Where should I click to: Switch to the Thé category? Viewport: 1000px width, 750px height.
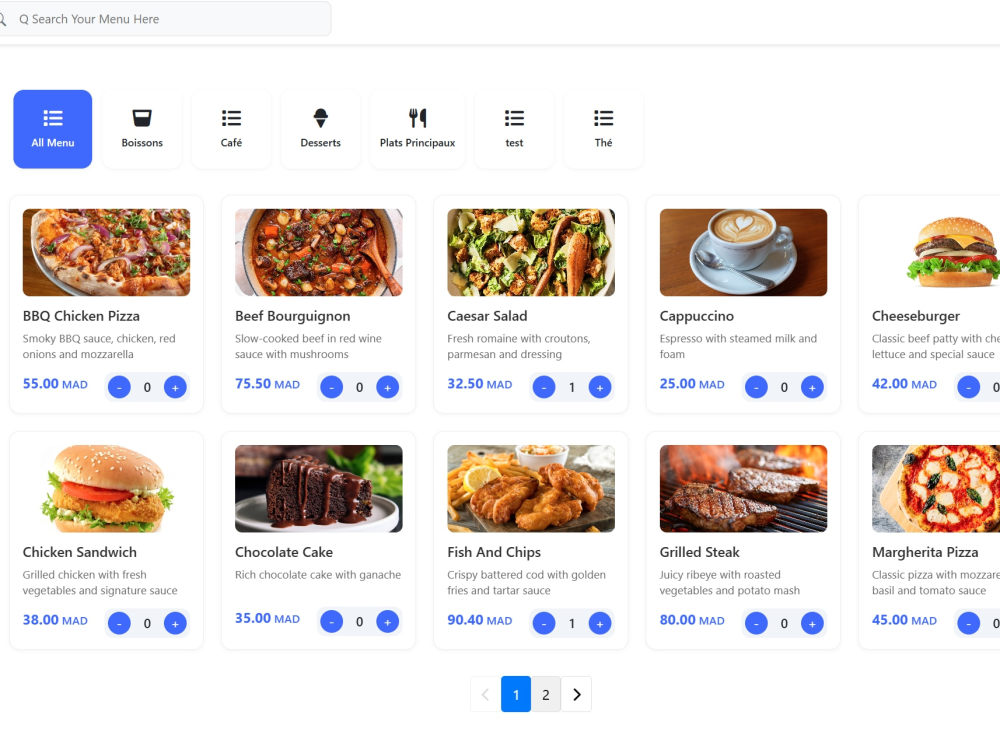point(603,129)
